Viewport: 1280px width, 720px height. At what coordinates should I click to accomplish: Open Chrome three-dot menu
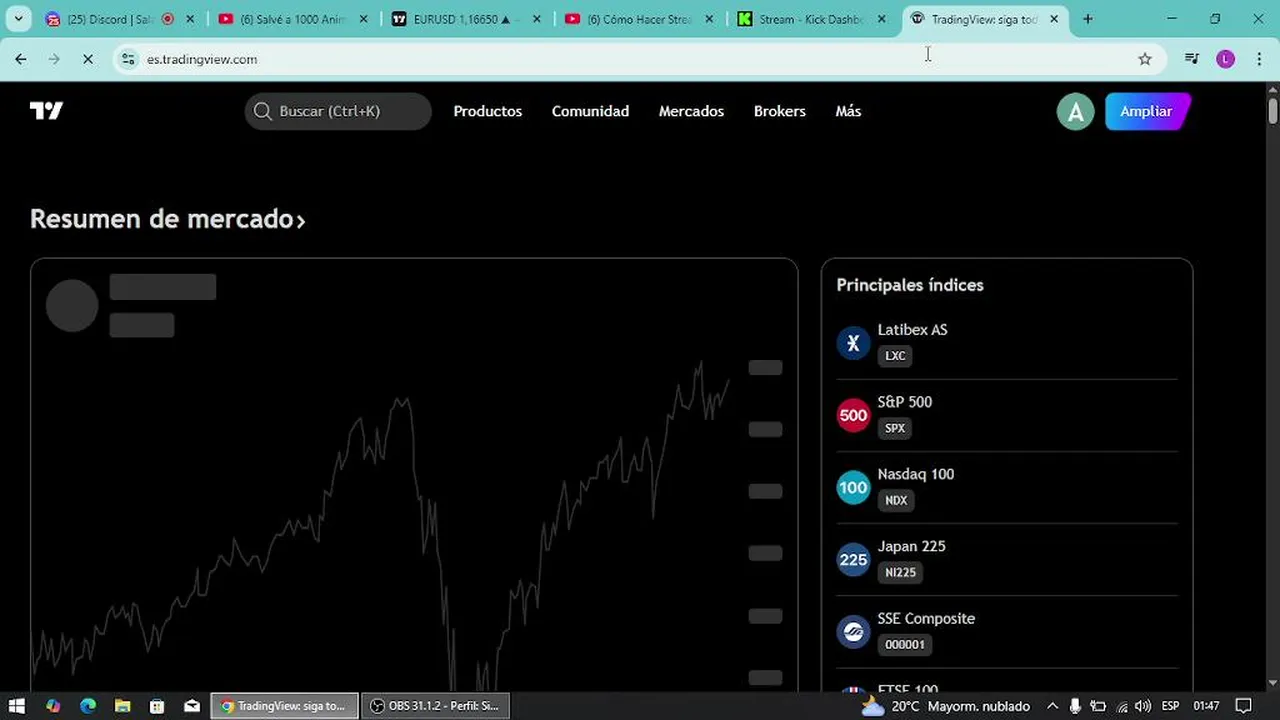1258,59
